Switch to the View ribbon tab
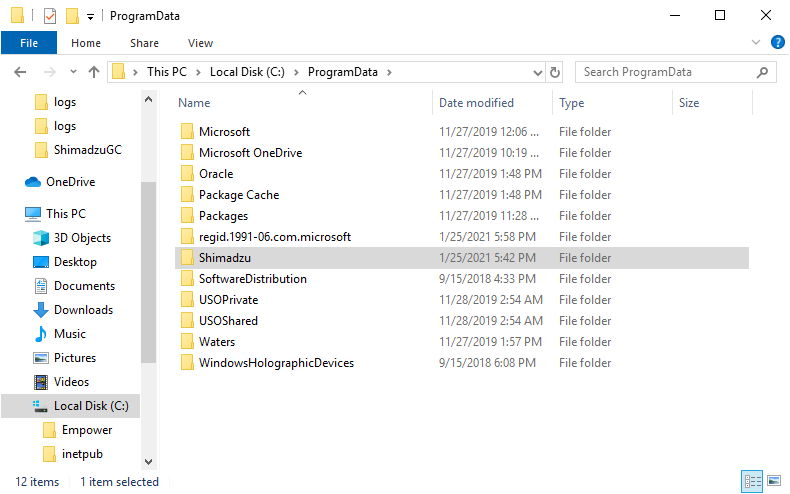This screenshot has height=494, width=790. 200,43
